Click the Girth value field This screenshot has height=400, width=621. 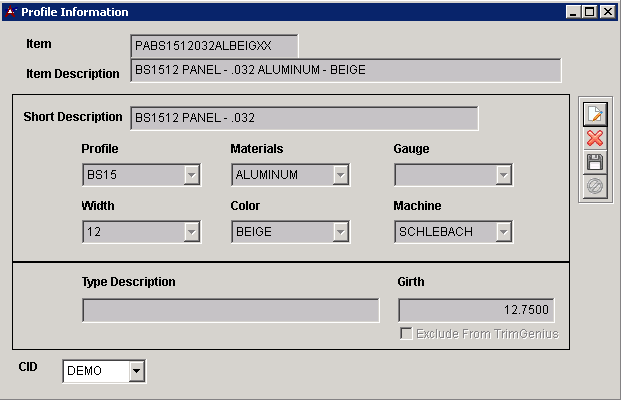(476, 310)
